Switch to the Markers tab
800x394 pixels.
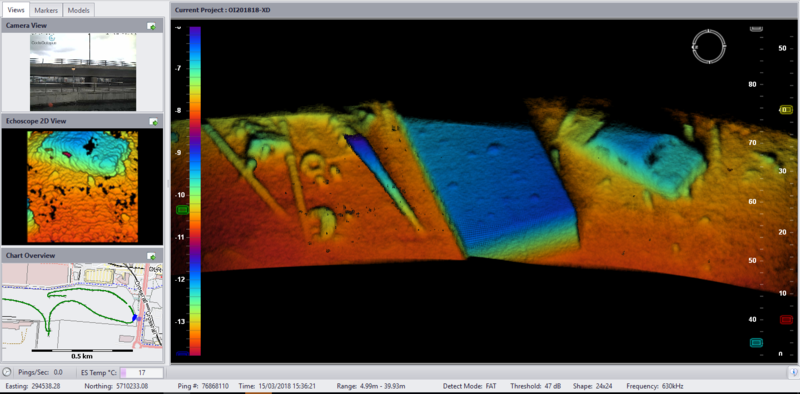click(x=47, y=10)
